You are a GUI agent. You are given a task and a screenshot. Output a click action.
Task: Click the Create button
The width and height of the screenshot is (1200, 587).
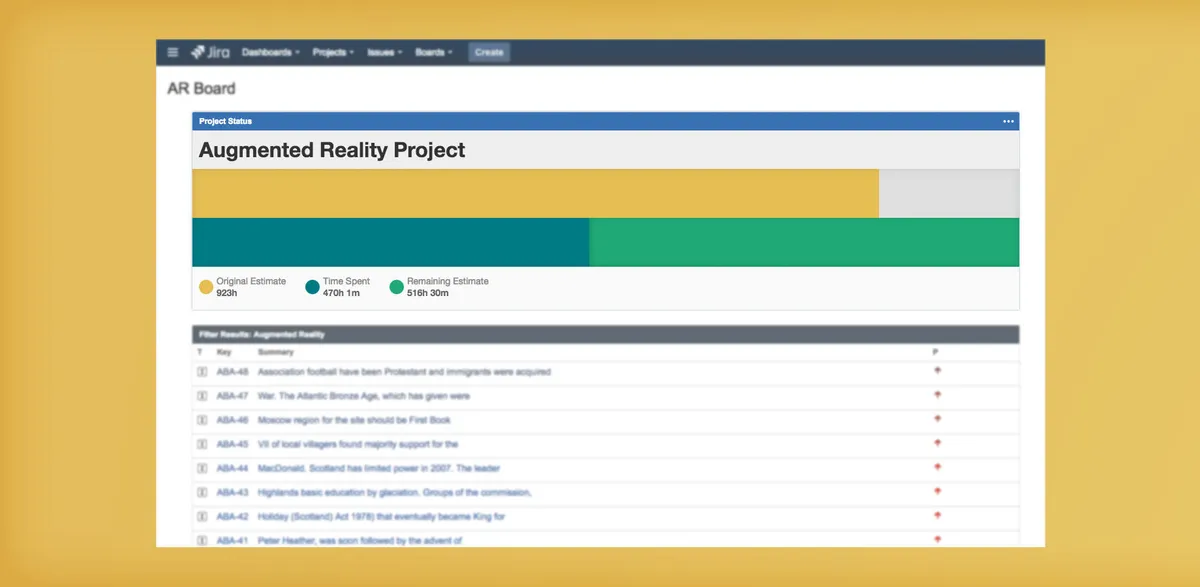489,52
